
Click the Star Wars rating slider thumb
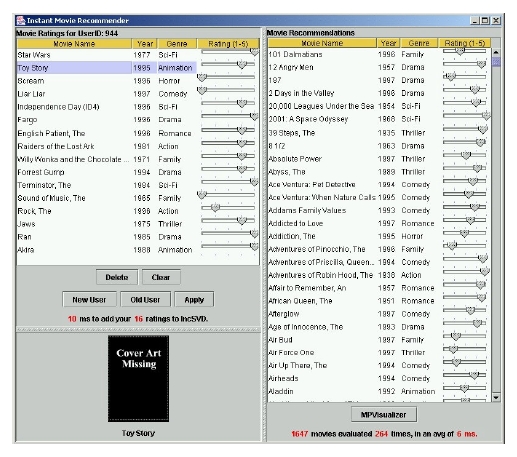tap(254, 52)
